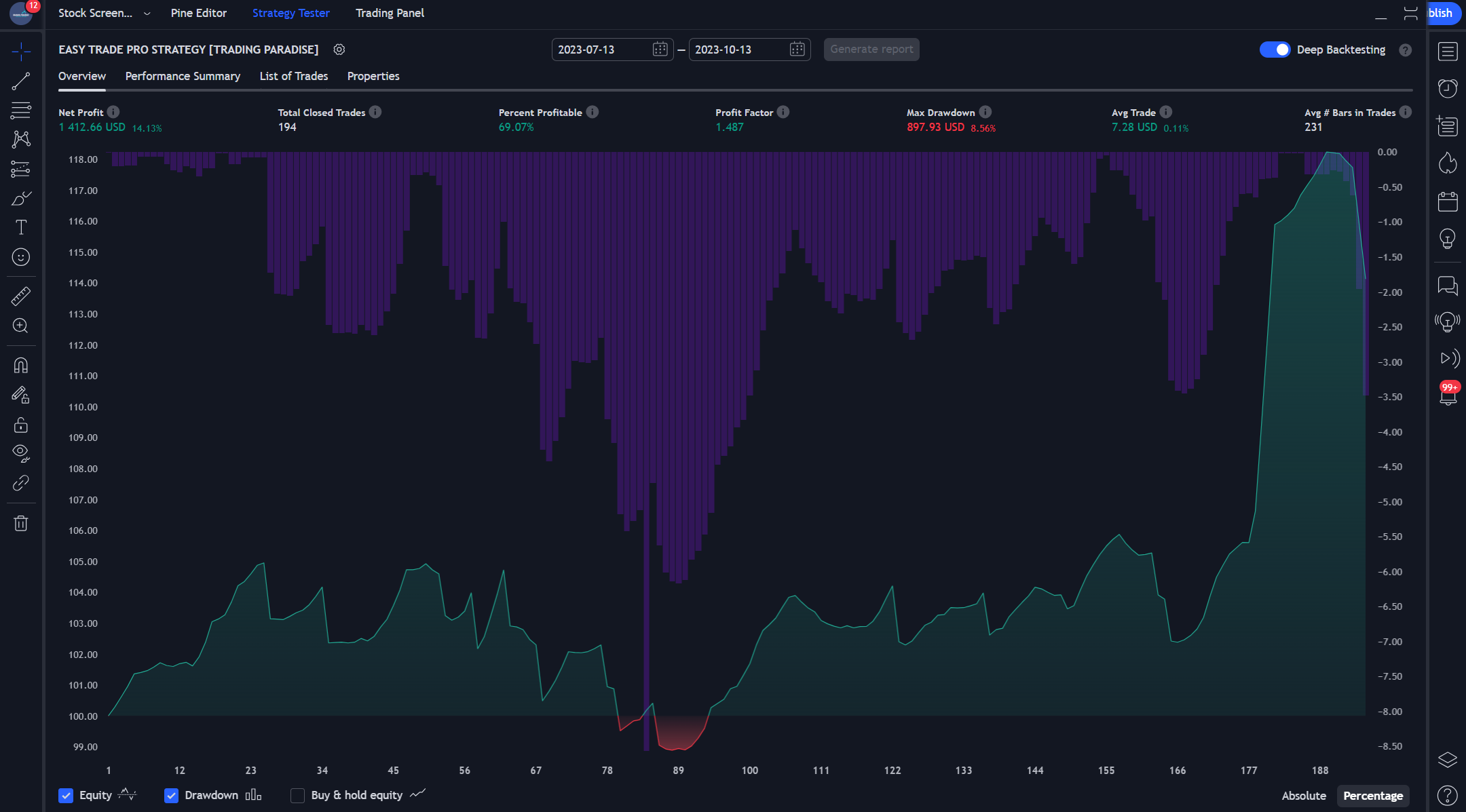Activate the magnet mode icon
Screen dimensions: 1466x812
click(21, 366)
